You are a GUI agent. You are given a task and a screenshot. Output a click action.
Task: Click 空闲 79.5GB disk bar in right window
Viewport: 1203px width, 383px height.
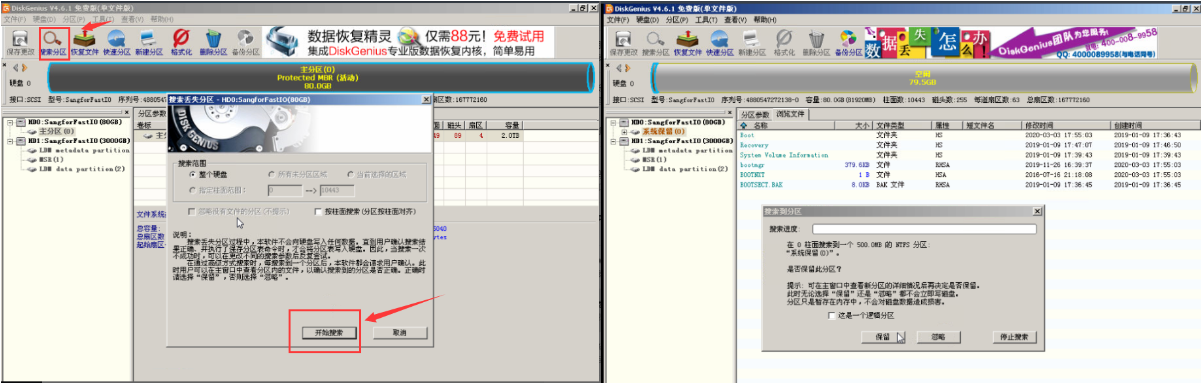[x=922, y=79]
